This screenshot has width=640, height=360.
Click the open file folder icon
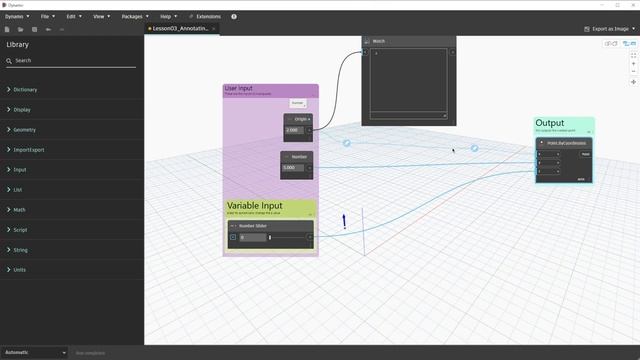point(20,29)
